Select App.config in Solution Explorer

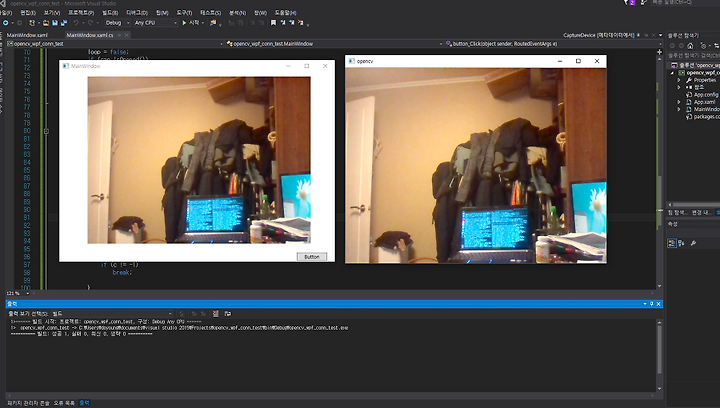coord(705,95)
